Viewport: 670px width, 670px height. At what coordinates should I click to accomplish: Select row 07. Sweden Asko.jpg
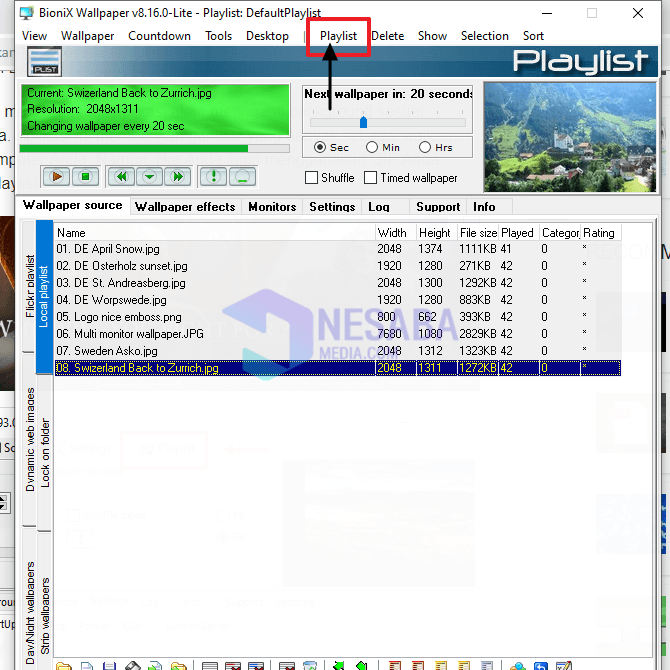[338, 351]
